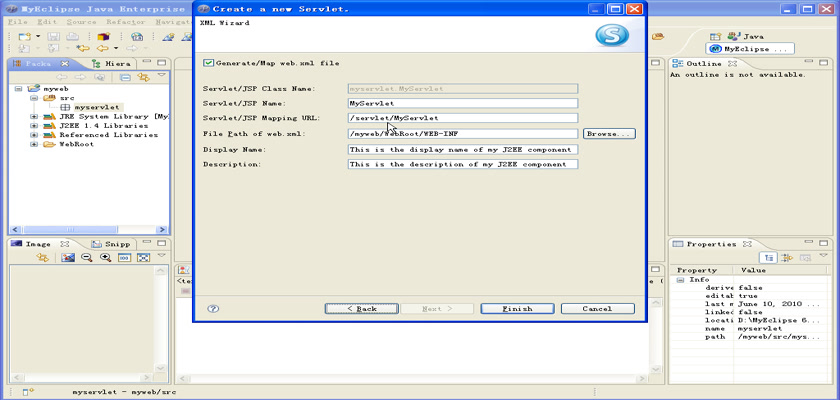Open Package Explorer view menu triangle
This screenshot has height=400, width=840.
tap(161, 76)
